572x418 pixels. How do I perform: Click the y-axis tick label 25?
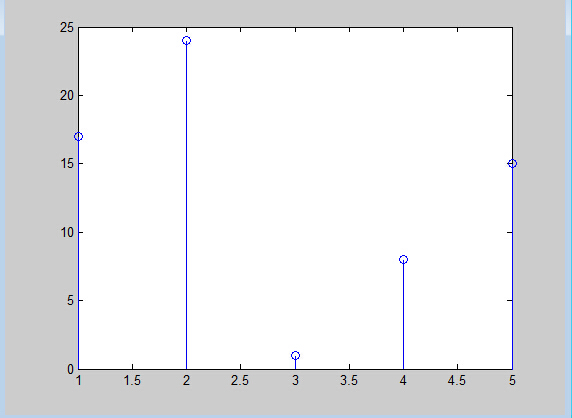coord(67,28)
